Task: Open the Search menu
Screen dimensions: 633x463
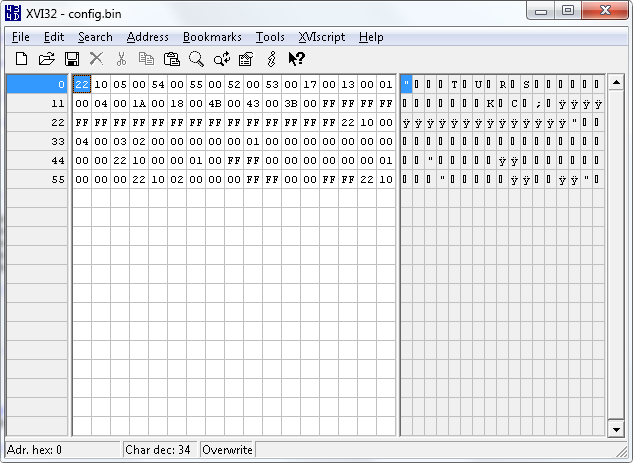Action: coord(95,37)
